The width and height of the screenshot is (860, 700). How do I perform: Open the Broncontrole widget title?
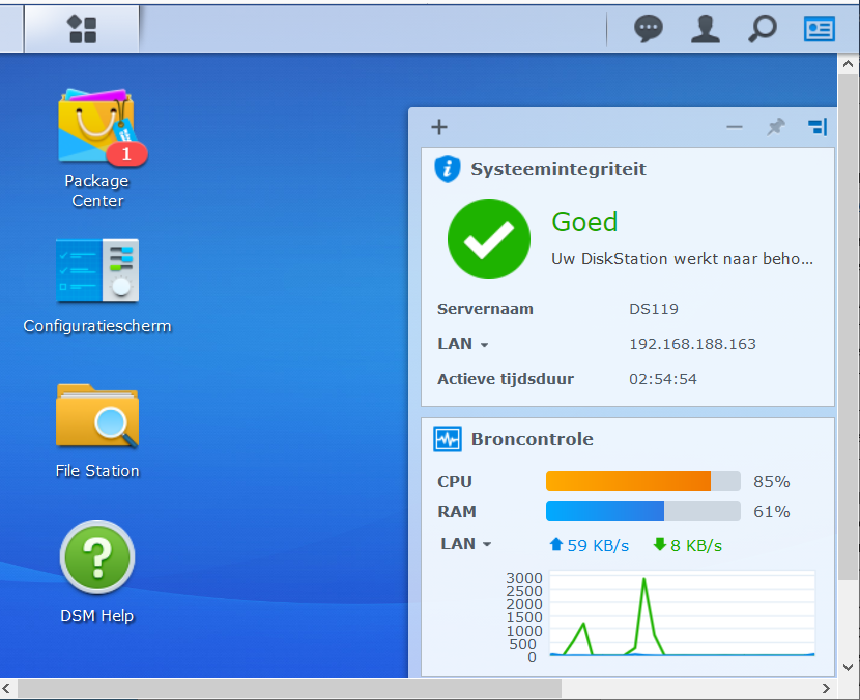(532, 439)
